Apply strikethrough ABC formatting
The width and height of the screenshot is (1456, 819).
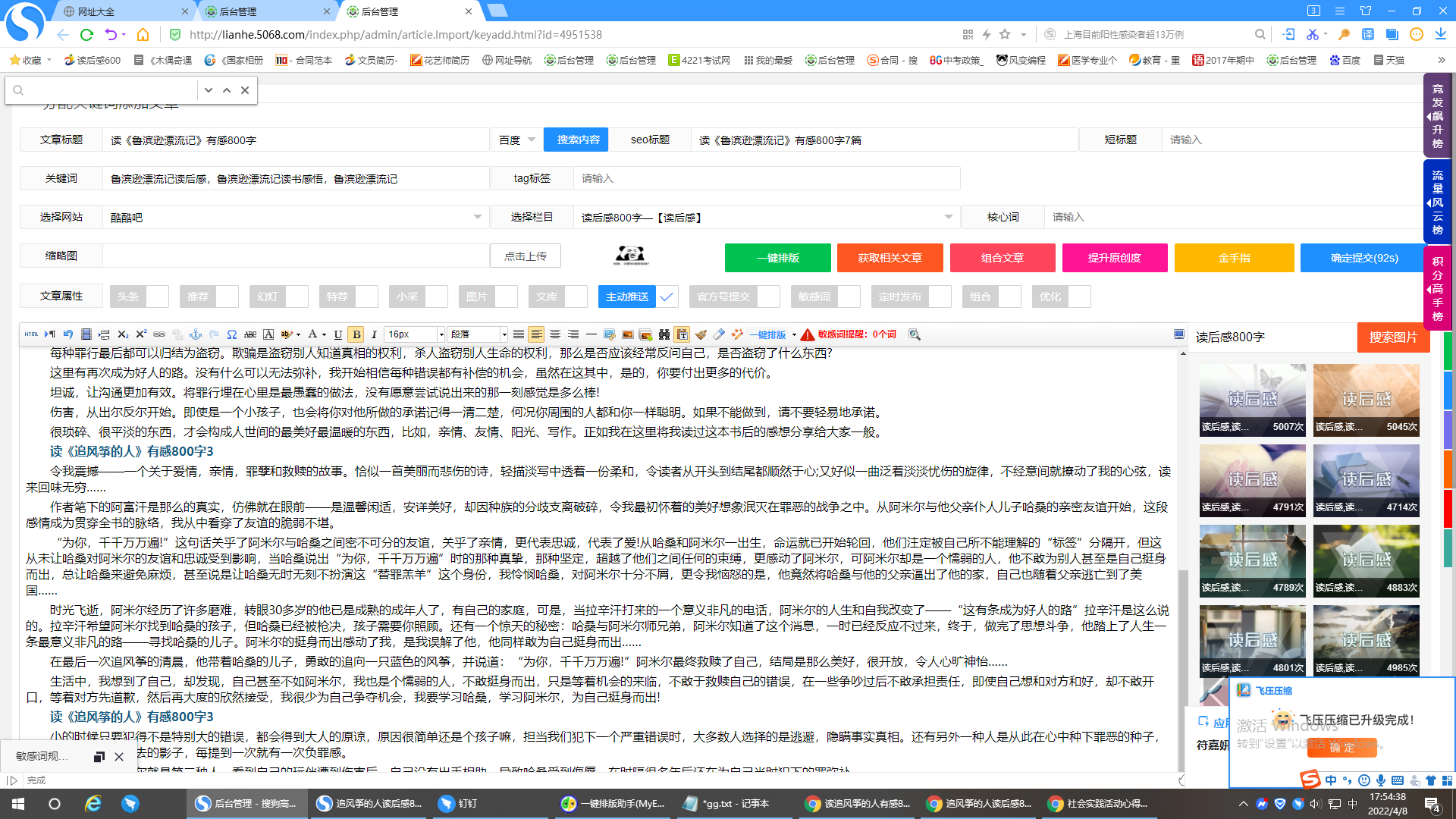tap(249, 334)
